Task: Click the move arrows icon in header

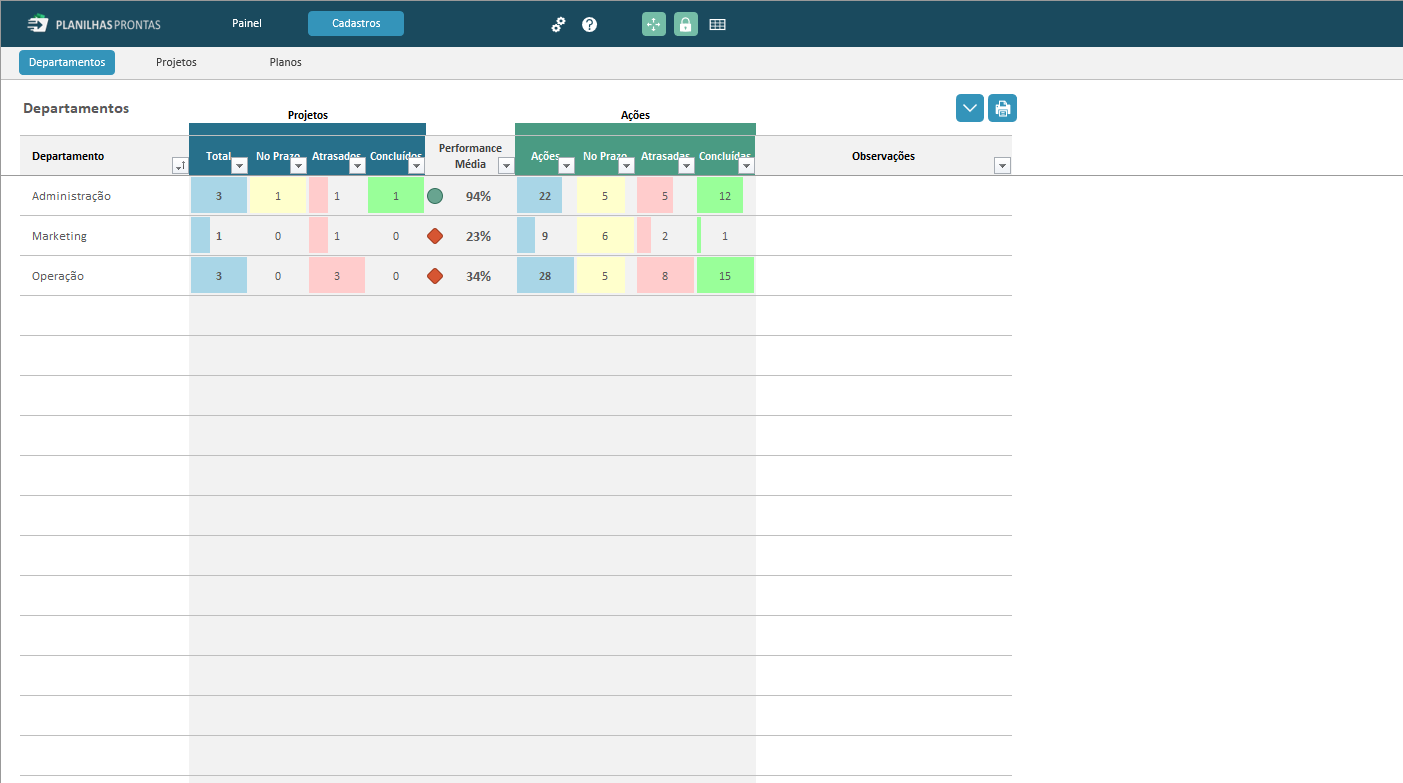Action: tap(653, 24)
